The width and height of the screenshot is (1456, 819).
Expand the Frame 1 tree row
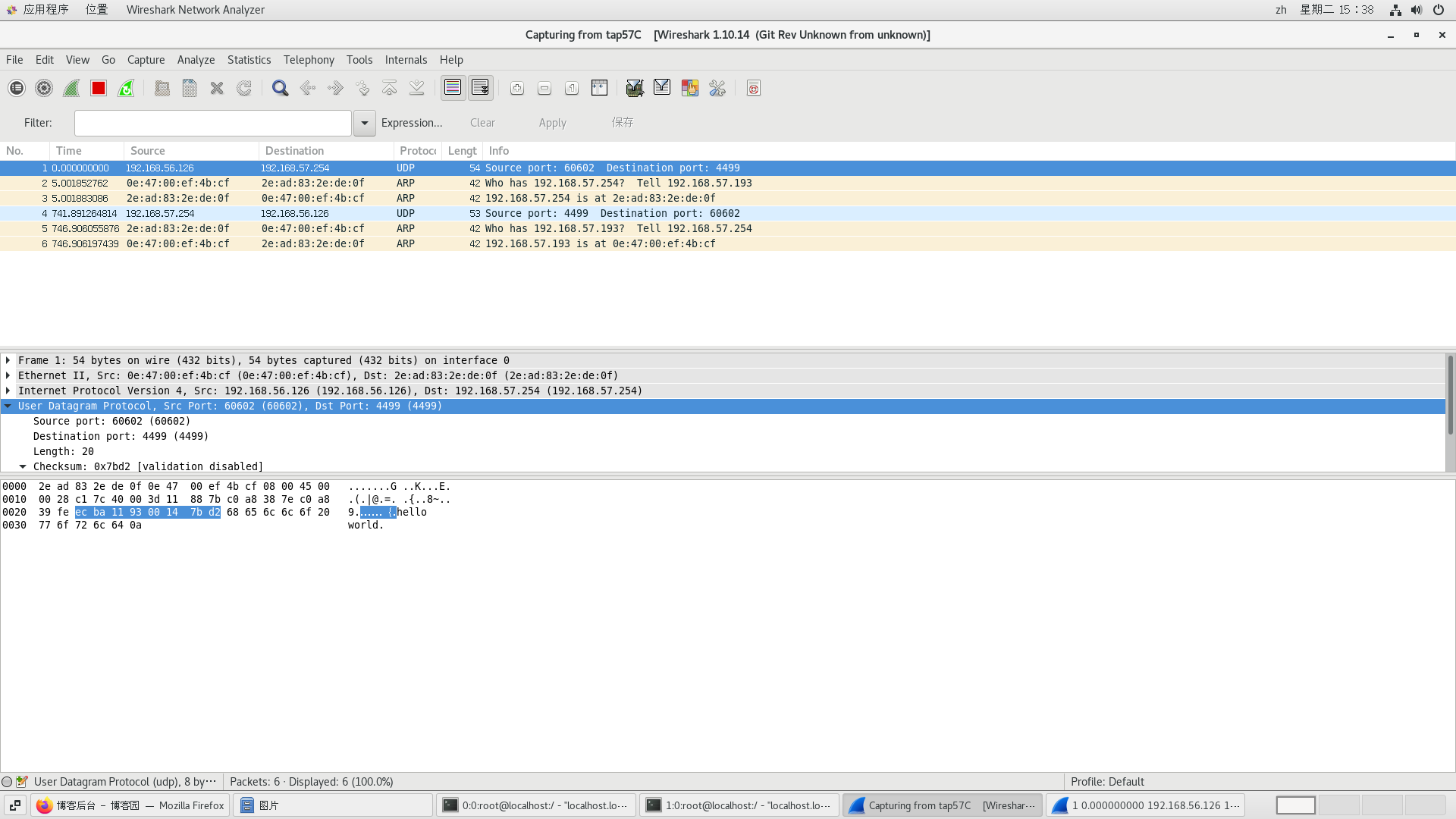(x=8, y=360)
